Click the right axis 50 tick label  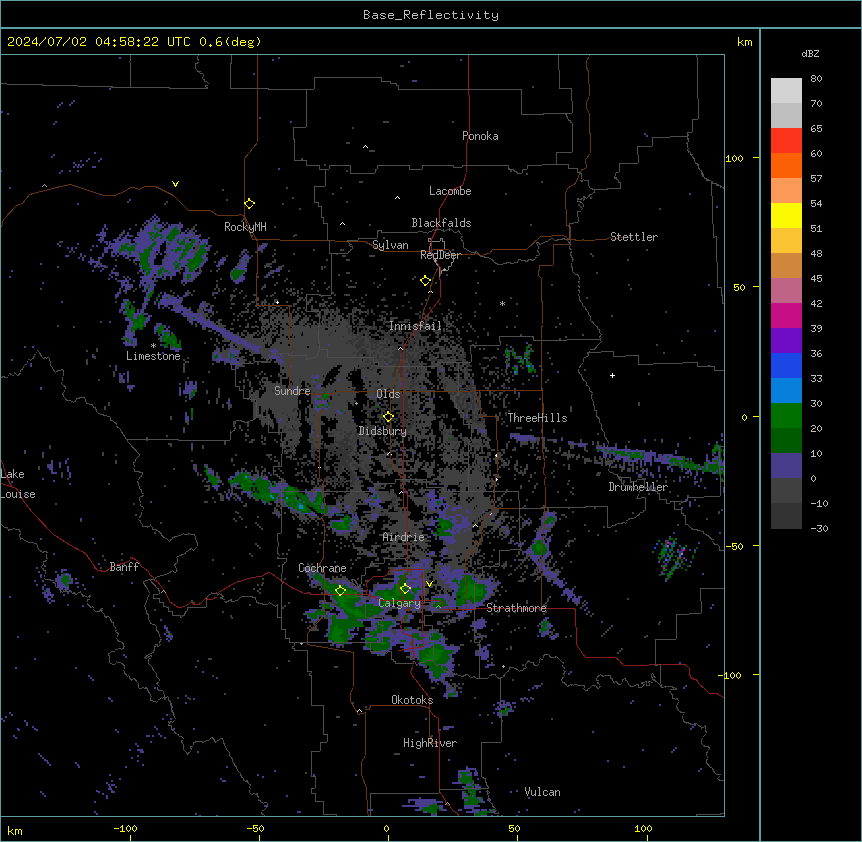point(739,287)
